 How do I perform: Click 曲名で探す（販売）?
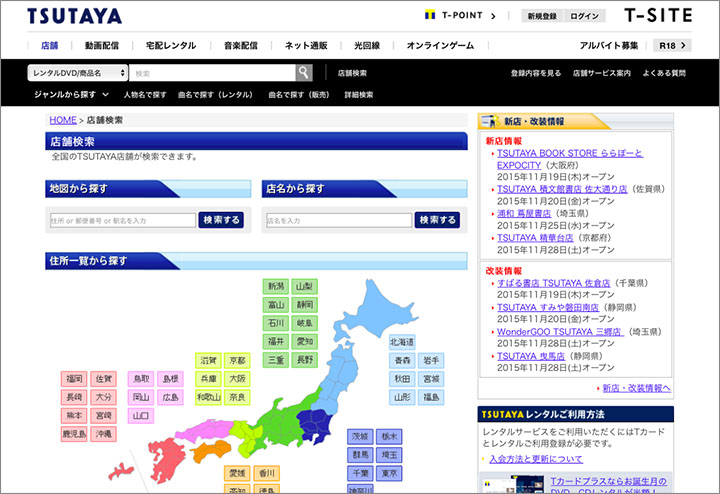click(299, 95)
